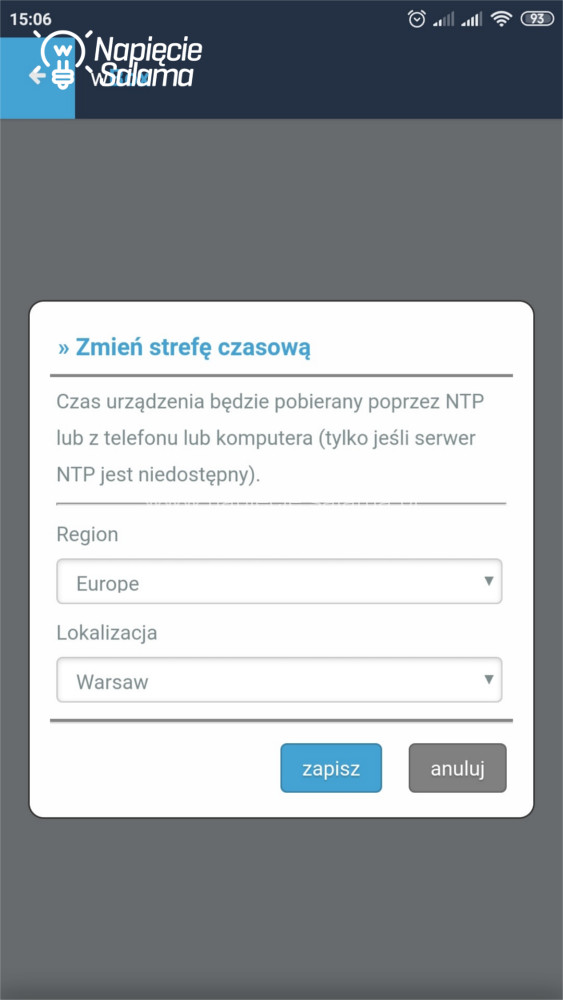Screen dimensions: 563x1000
Task: Click the lightbulb plug logo icon
Action: 61,59
